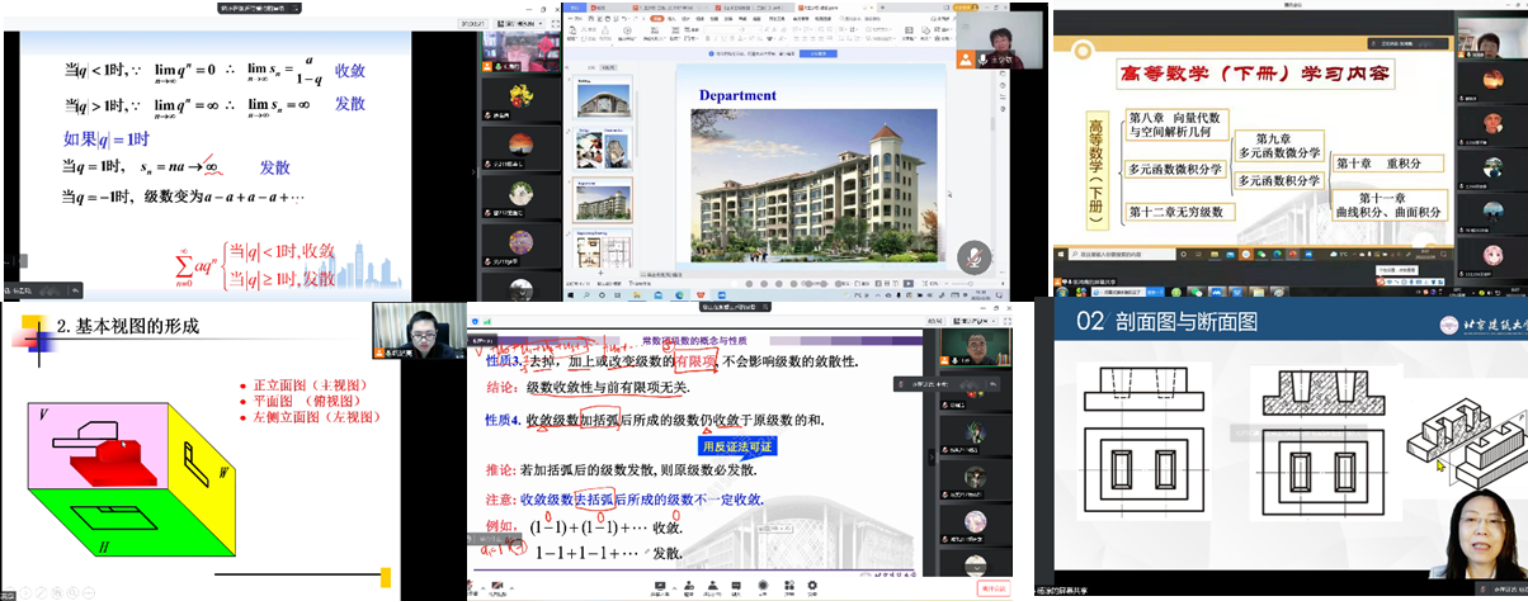
Task: Click the blue '用反证法可证' callout box
Action: [x=738, y=446]
